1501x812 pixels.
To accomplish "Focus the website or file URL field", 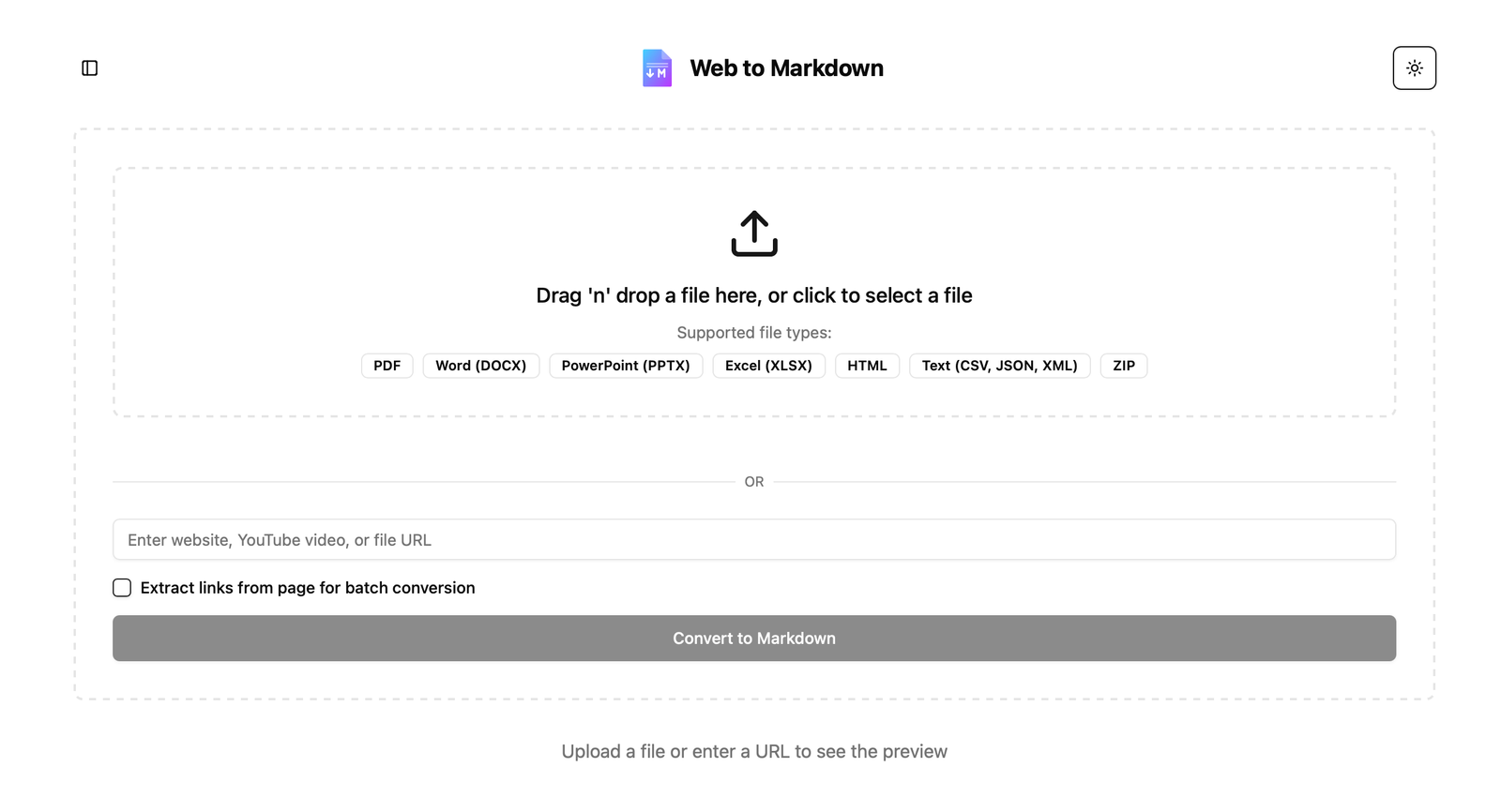I will pos(754,540).
